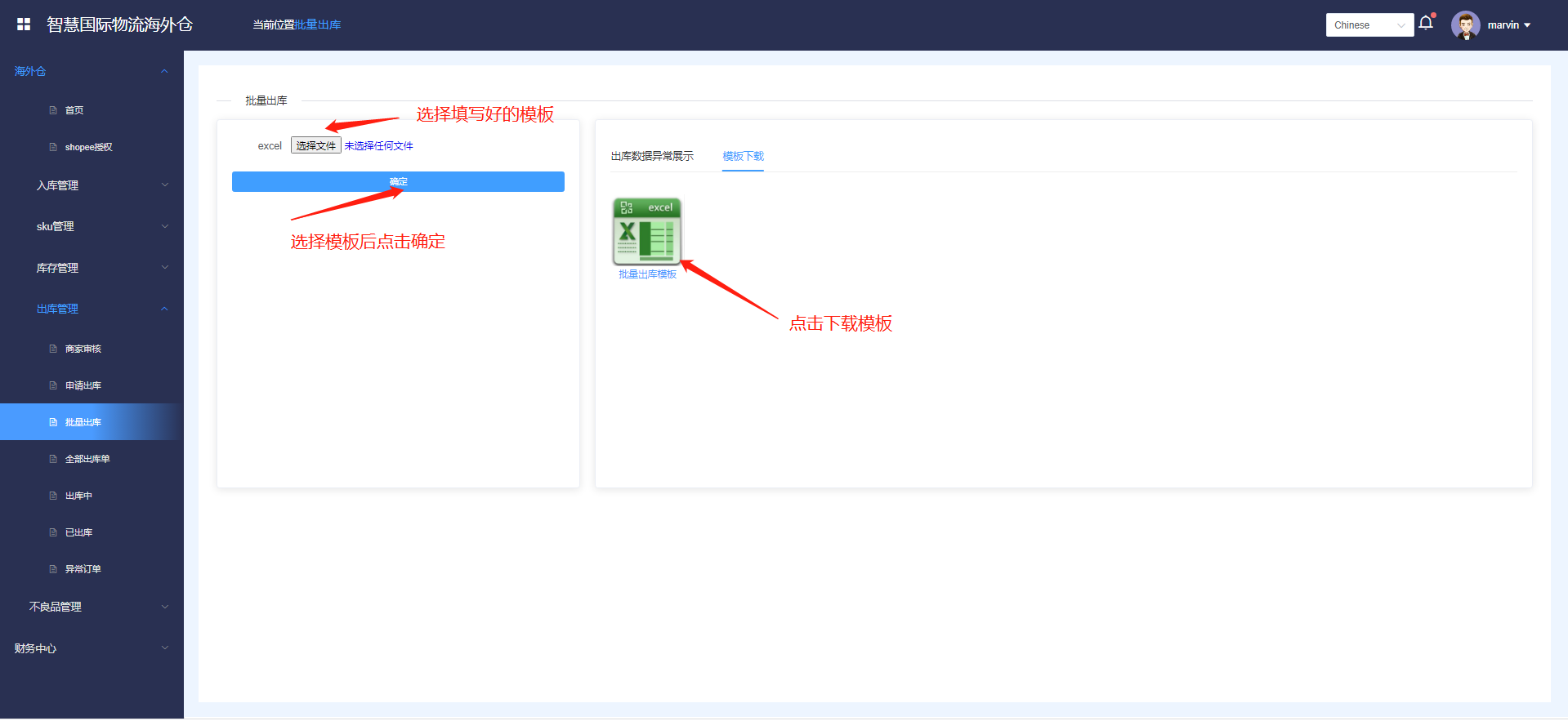Open the 全部出库单 menu item
Image resolution: width=1568 pixels, height=721 pixels.
pos(87,459)
